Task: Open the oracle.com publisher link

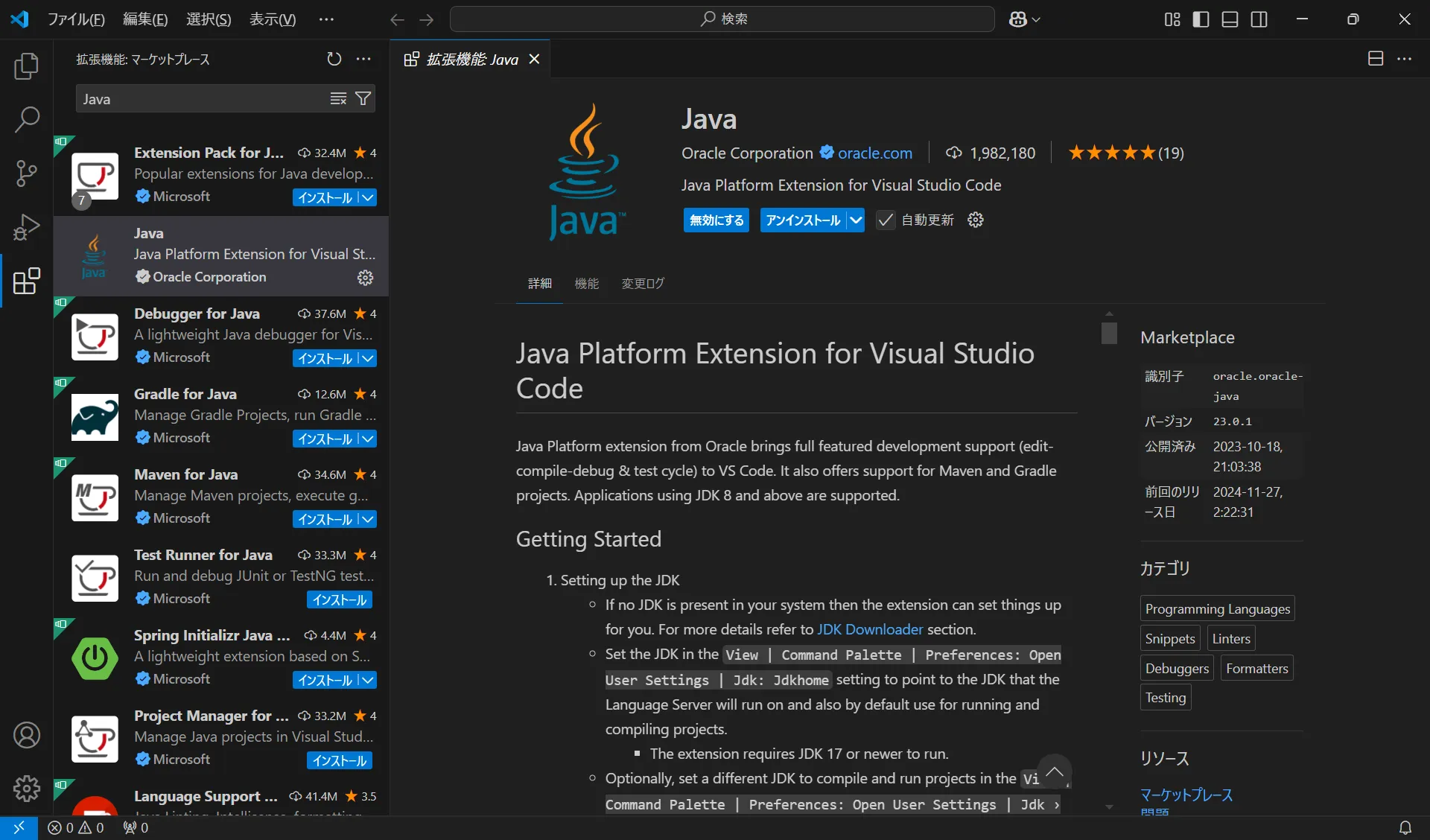Action: point(874,153)
